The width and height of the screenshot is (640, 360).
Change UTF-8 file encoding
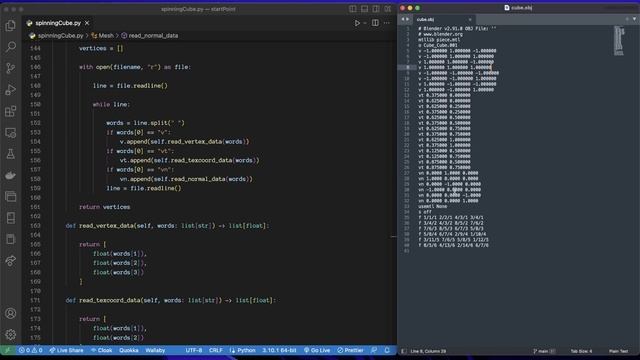coord(194,350)
